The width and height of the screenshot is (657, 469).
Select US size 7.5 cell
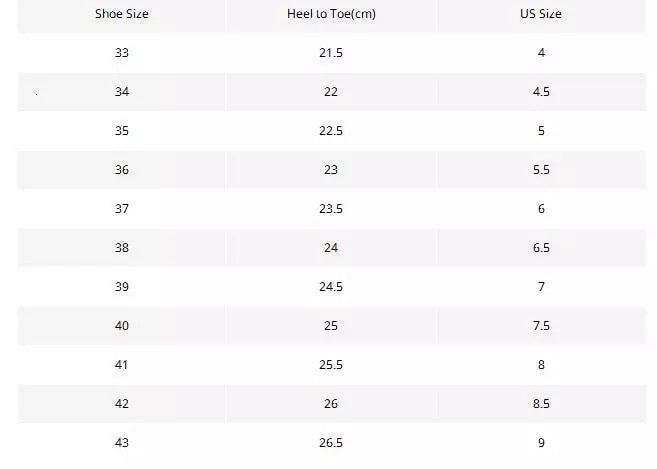pyautogui.click(x=541, y=326)
